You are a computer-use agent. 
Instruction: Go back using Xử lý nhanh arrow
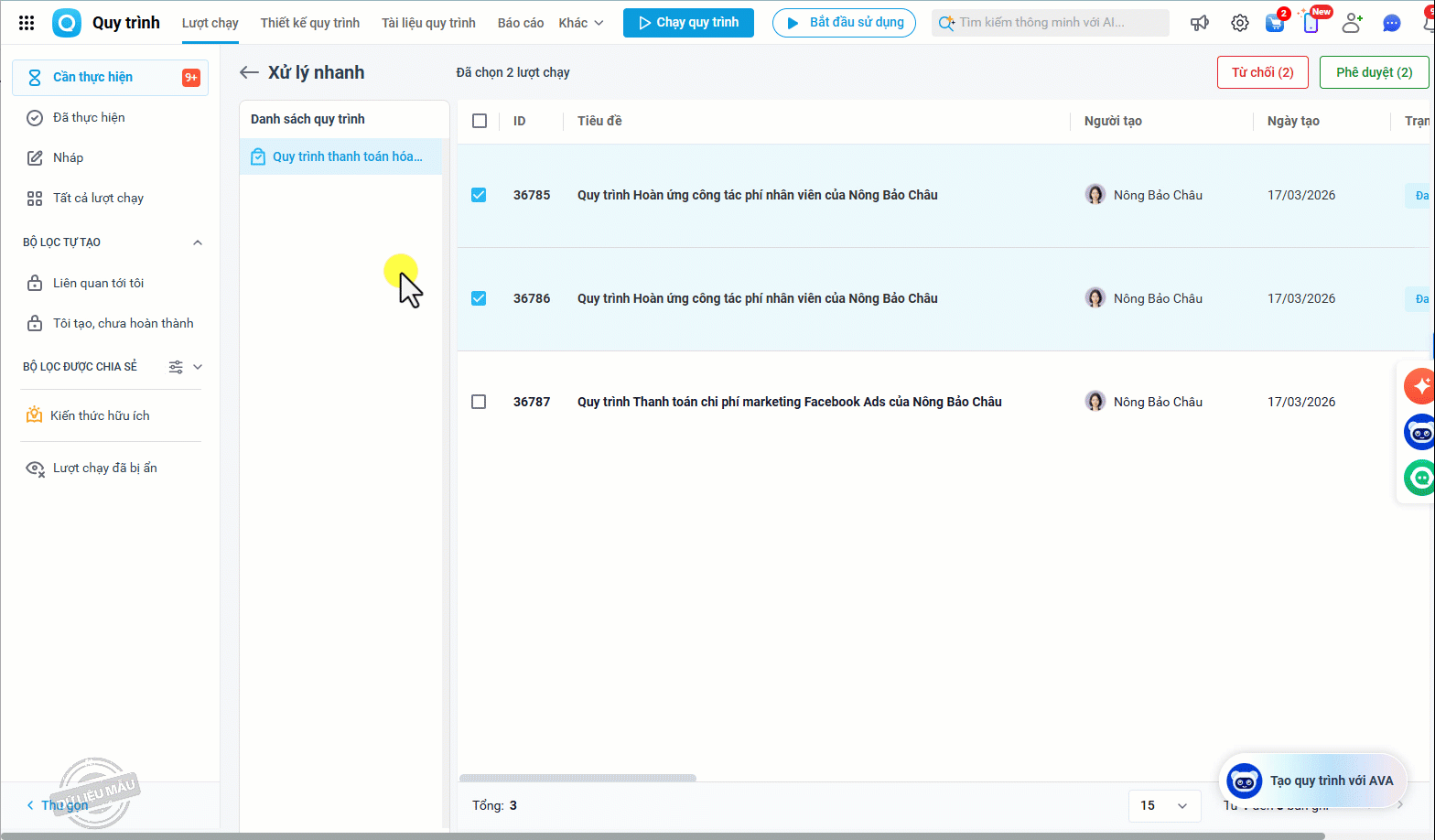pyautogui.click(x=249, y=72)
